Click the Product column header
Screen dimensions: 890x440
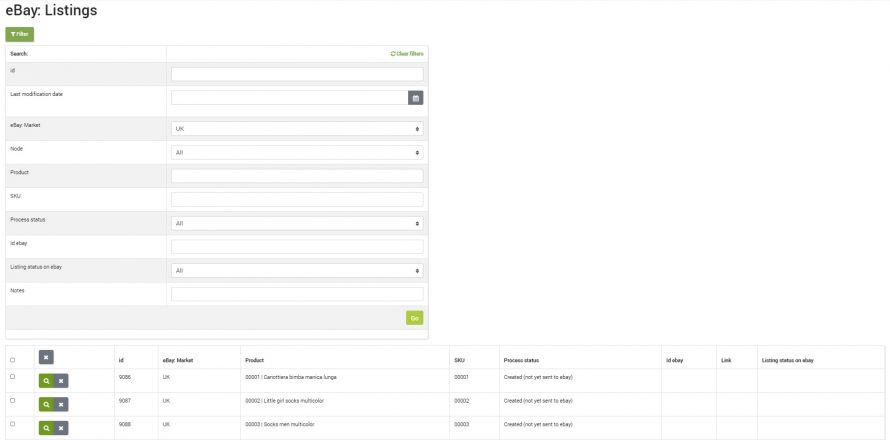pos(254,361)
